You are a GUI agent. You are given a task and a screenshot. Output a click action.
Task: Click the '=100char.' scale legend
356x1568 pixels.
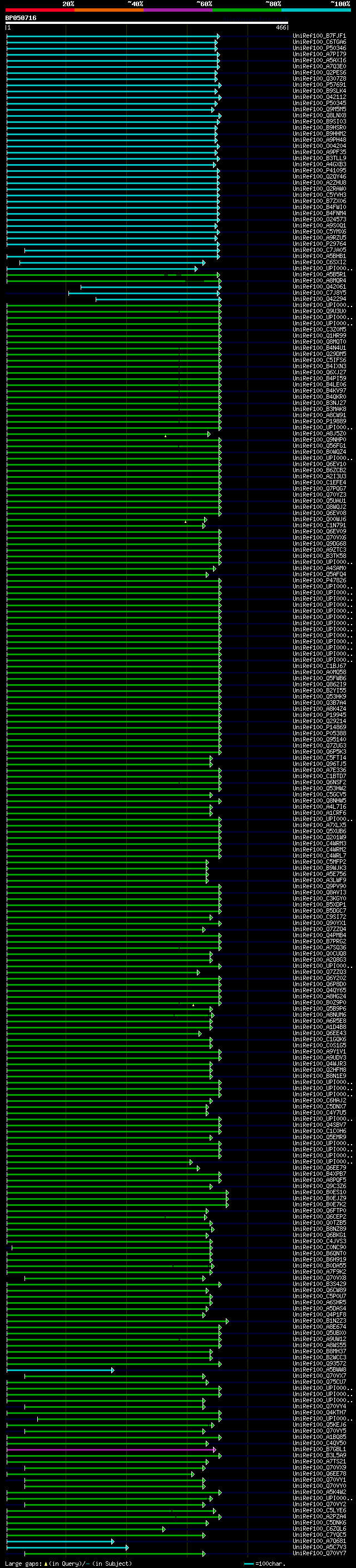265,1564
